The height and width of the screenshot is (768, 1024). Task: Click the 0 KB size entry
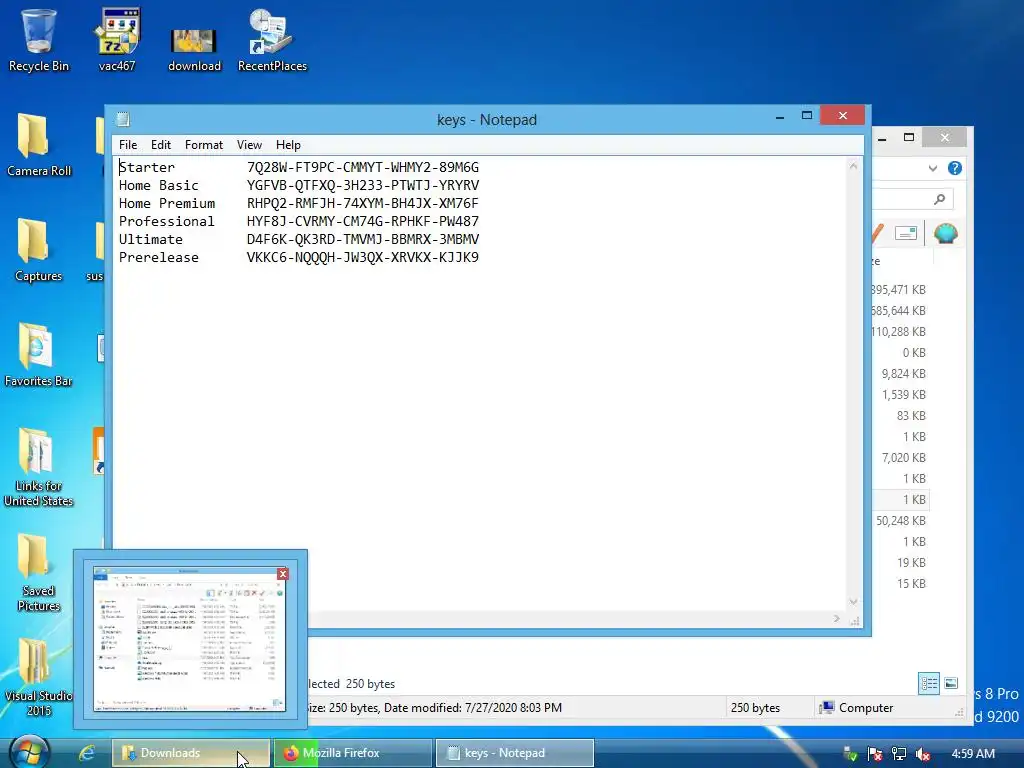click(x=914, y=353)
